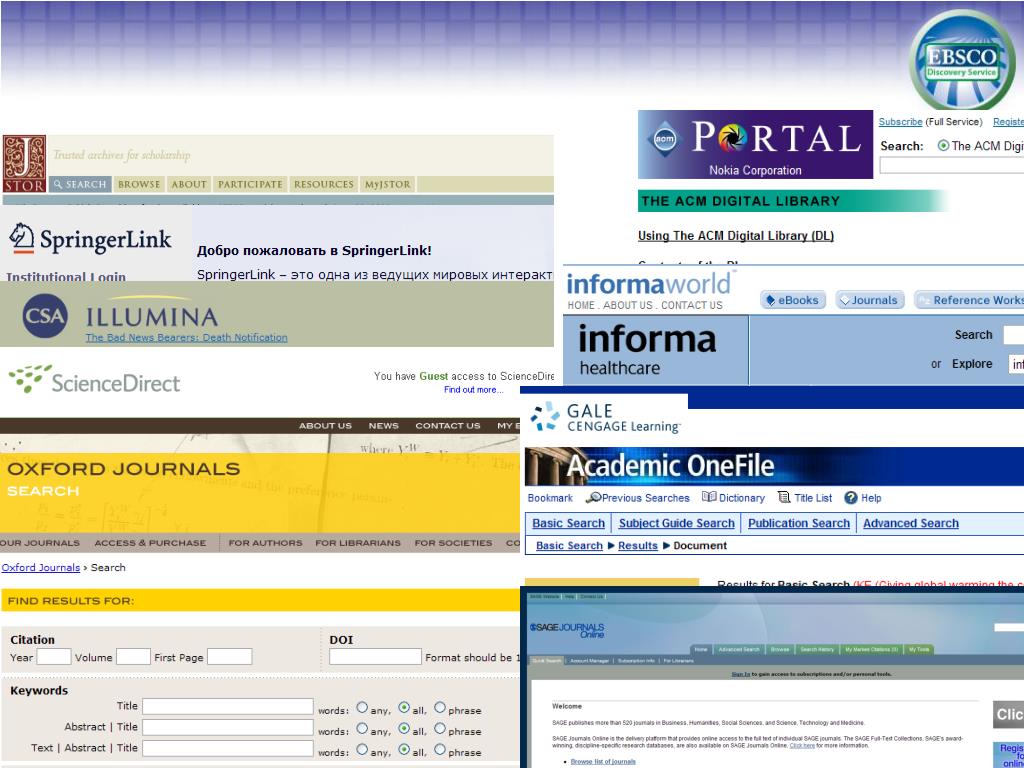Open 'The Bad News Bearers: Death Notification' link
This screenshot has width=1024, height=768.
[x=186, y=338]
